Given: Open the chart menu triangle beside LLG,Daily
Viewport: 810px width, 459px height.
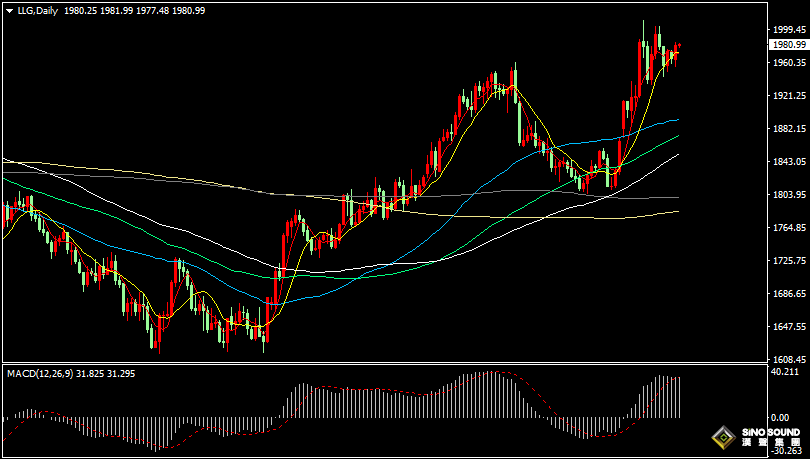Looking at the screenshot, I should point(8,10).
